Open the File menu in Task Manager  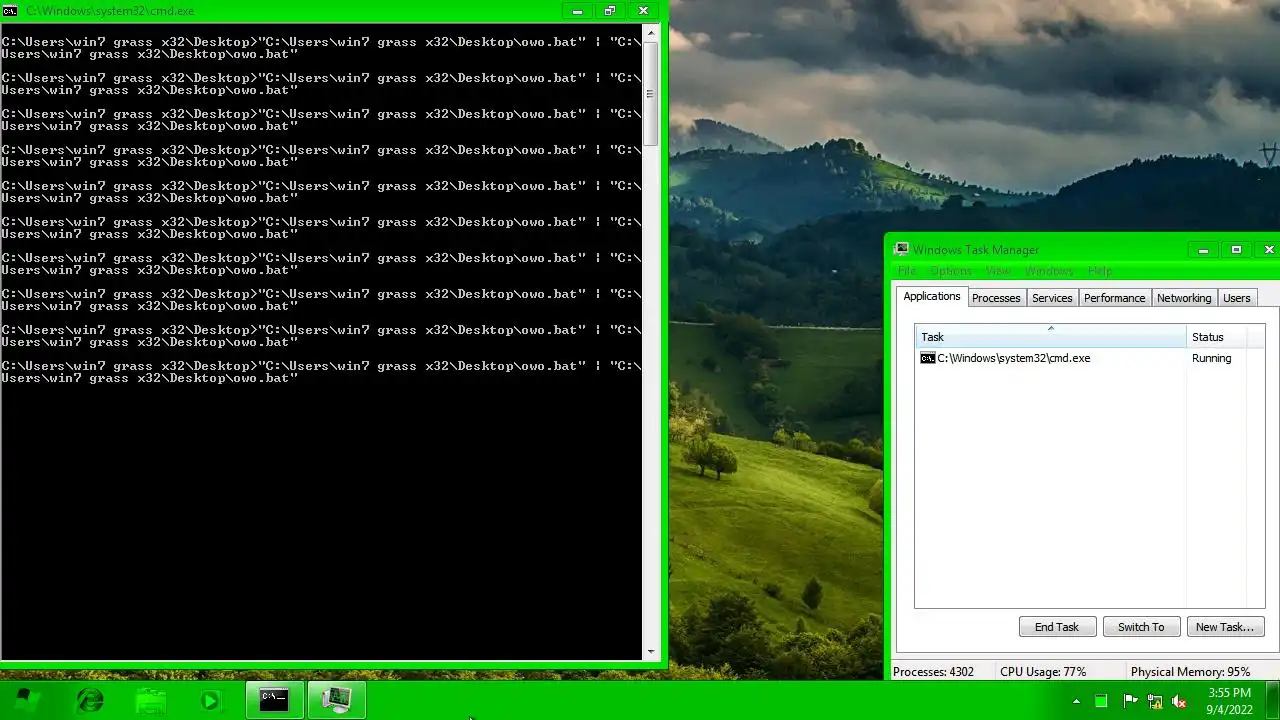[906, 271]
